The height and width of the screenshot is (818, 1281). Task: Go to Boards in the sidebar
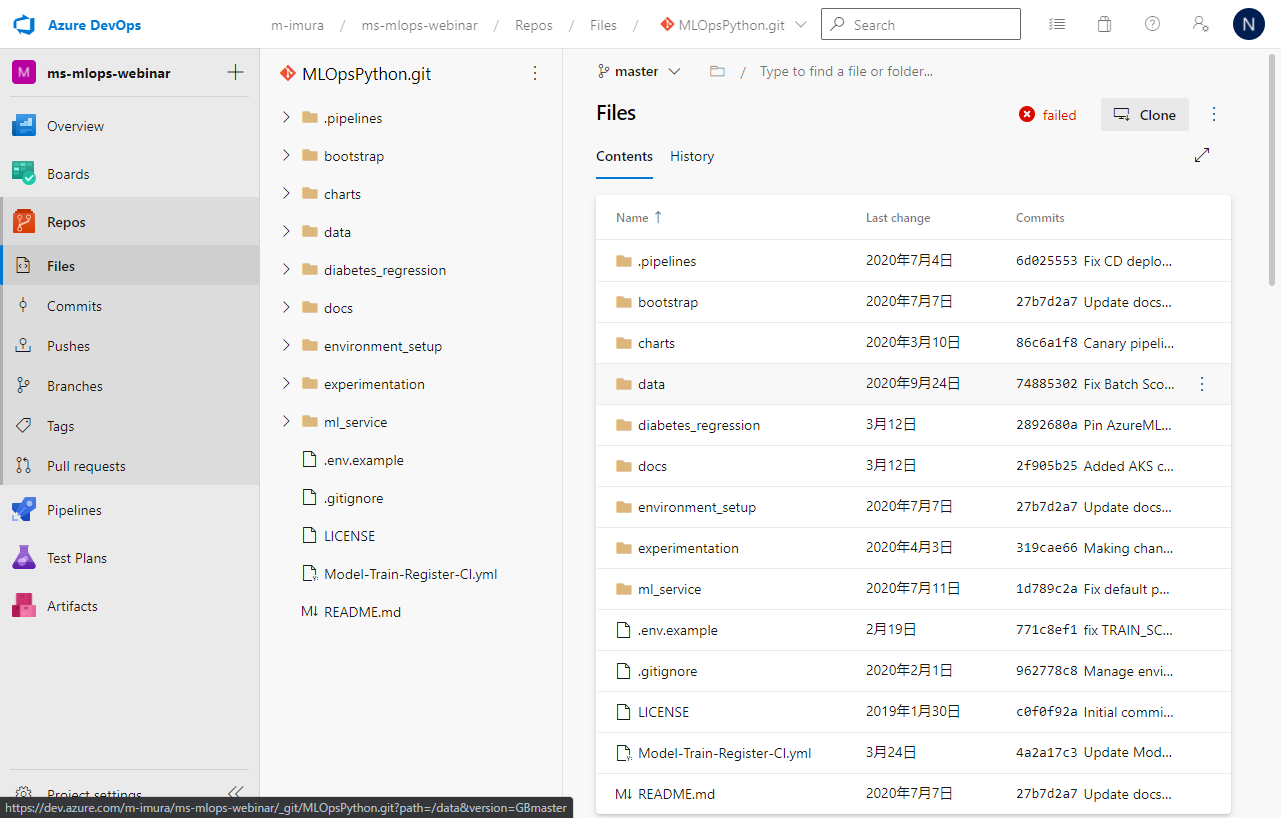130,174
